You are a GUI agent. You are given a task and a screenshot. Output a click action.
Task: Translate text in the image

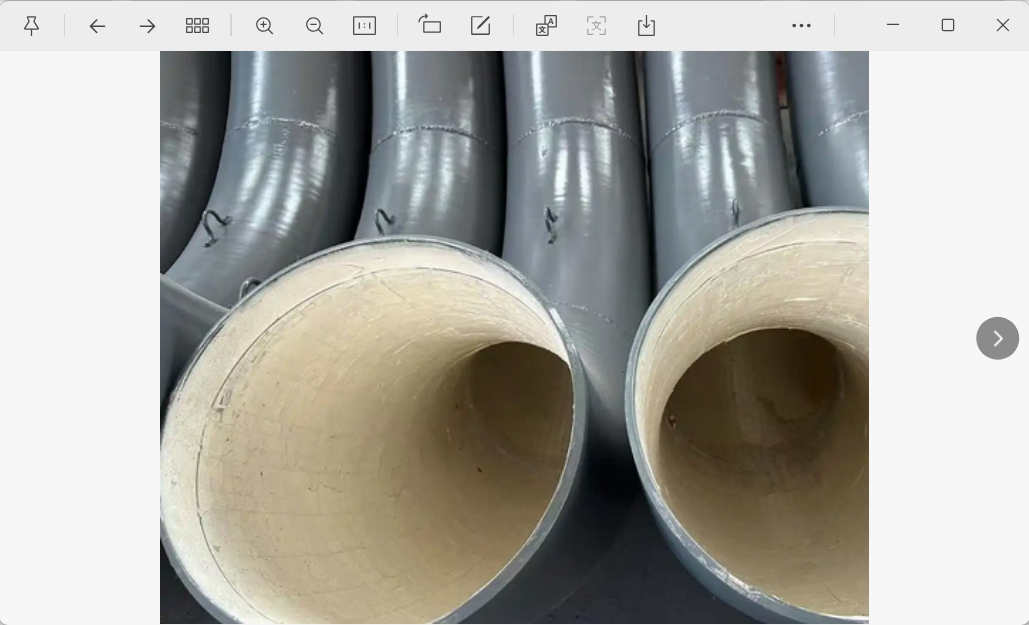coord(546,26)
